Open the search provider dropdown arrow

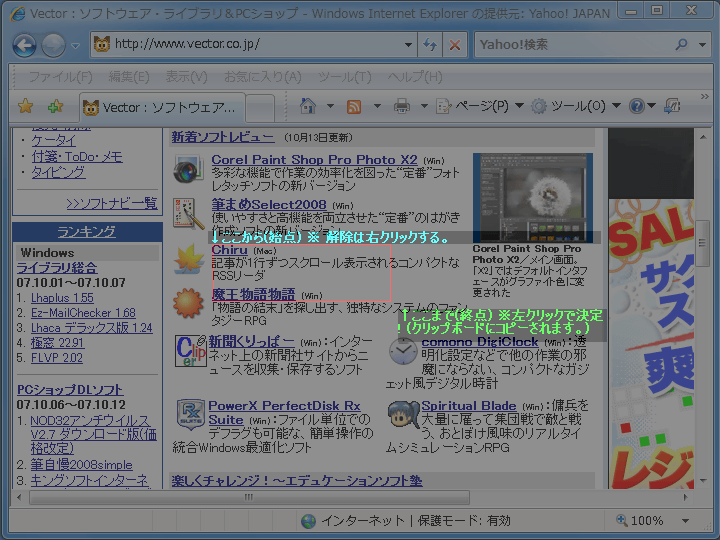(x=703, y=45)
